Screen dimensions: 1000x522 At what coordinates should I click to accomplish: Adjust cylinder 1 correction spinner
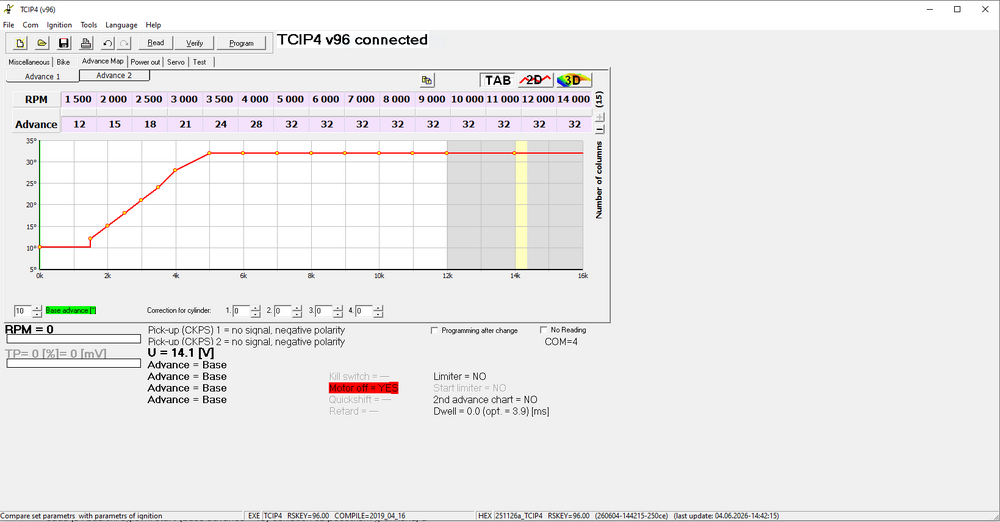click(x=256, y=311)
